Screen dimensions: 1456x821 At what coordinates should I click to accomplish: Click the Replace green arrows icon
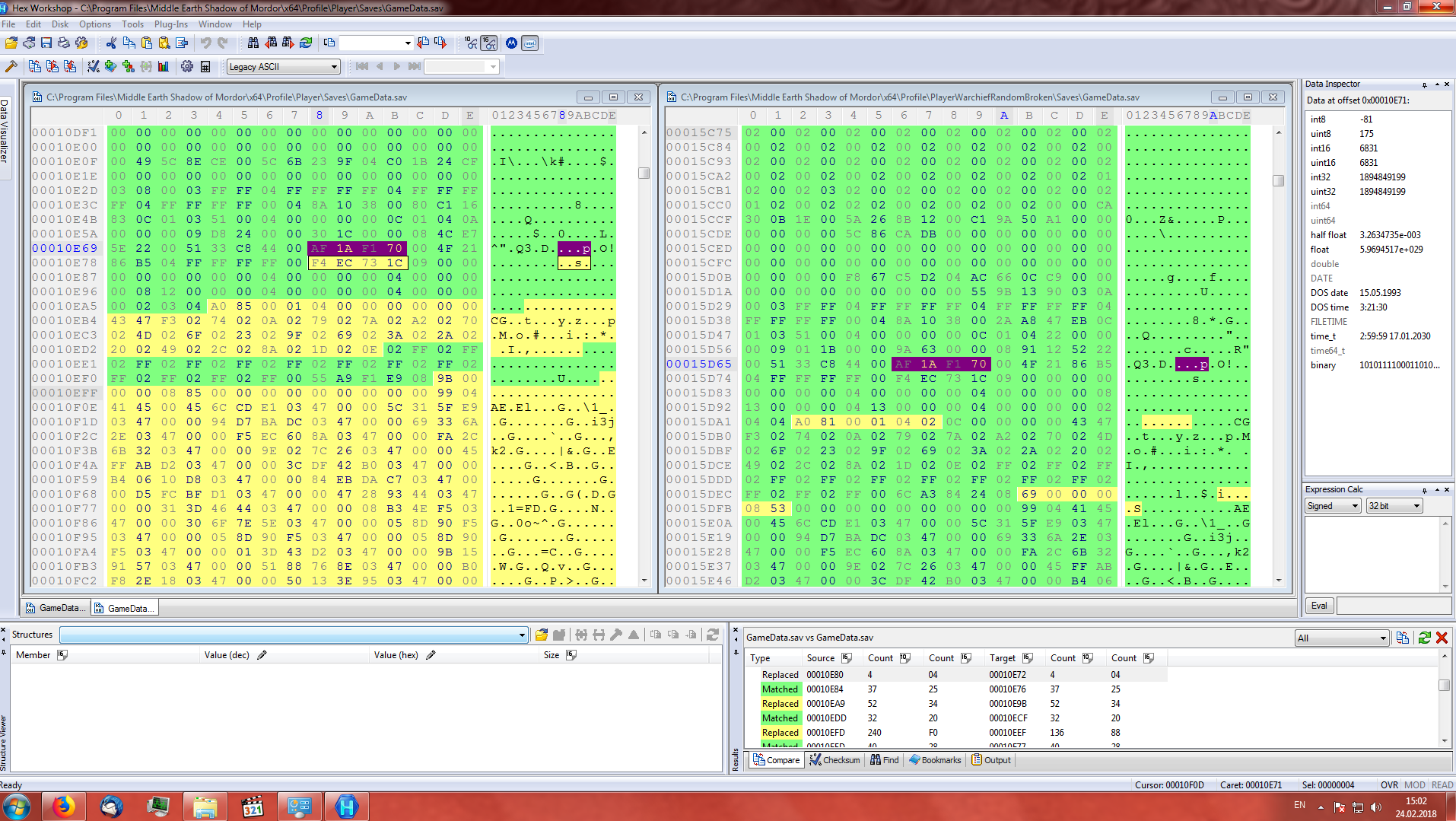(x=306, y=43)
